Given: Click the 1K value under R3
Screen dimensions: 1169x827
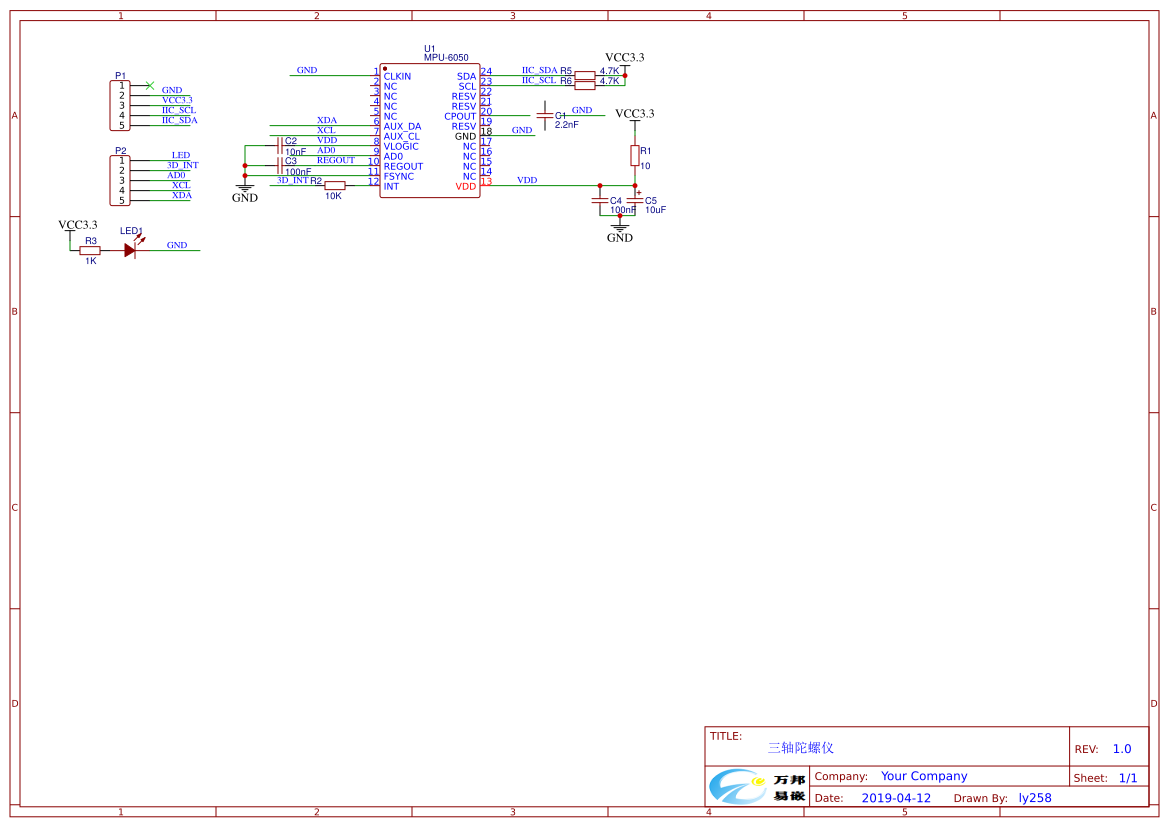Looking at the screenshot, I should point(91,261).
